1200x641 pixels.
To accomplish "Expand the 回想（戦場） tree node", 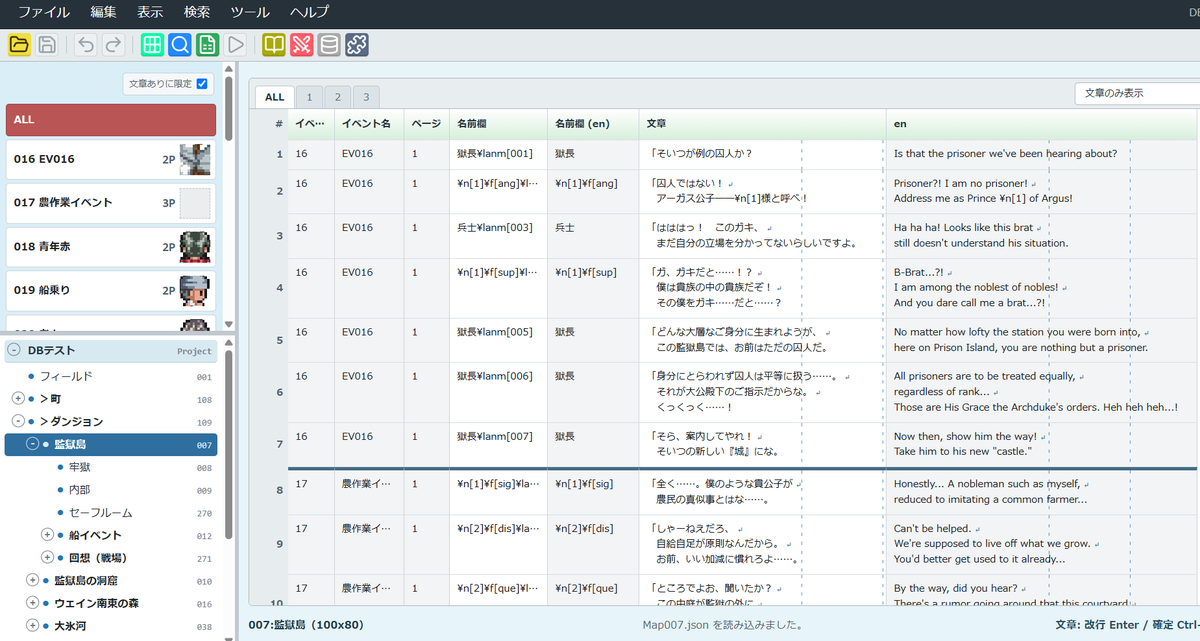I will (46, 557).
